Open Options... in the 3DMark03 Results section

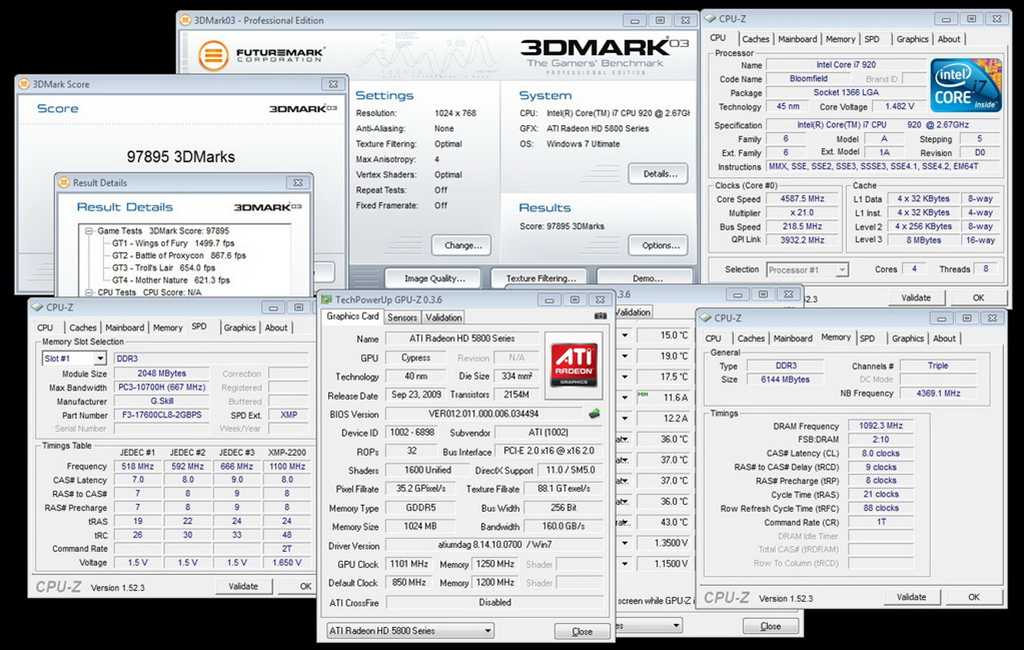click(x=658, y=246)
